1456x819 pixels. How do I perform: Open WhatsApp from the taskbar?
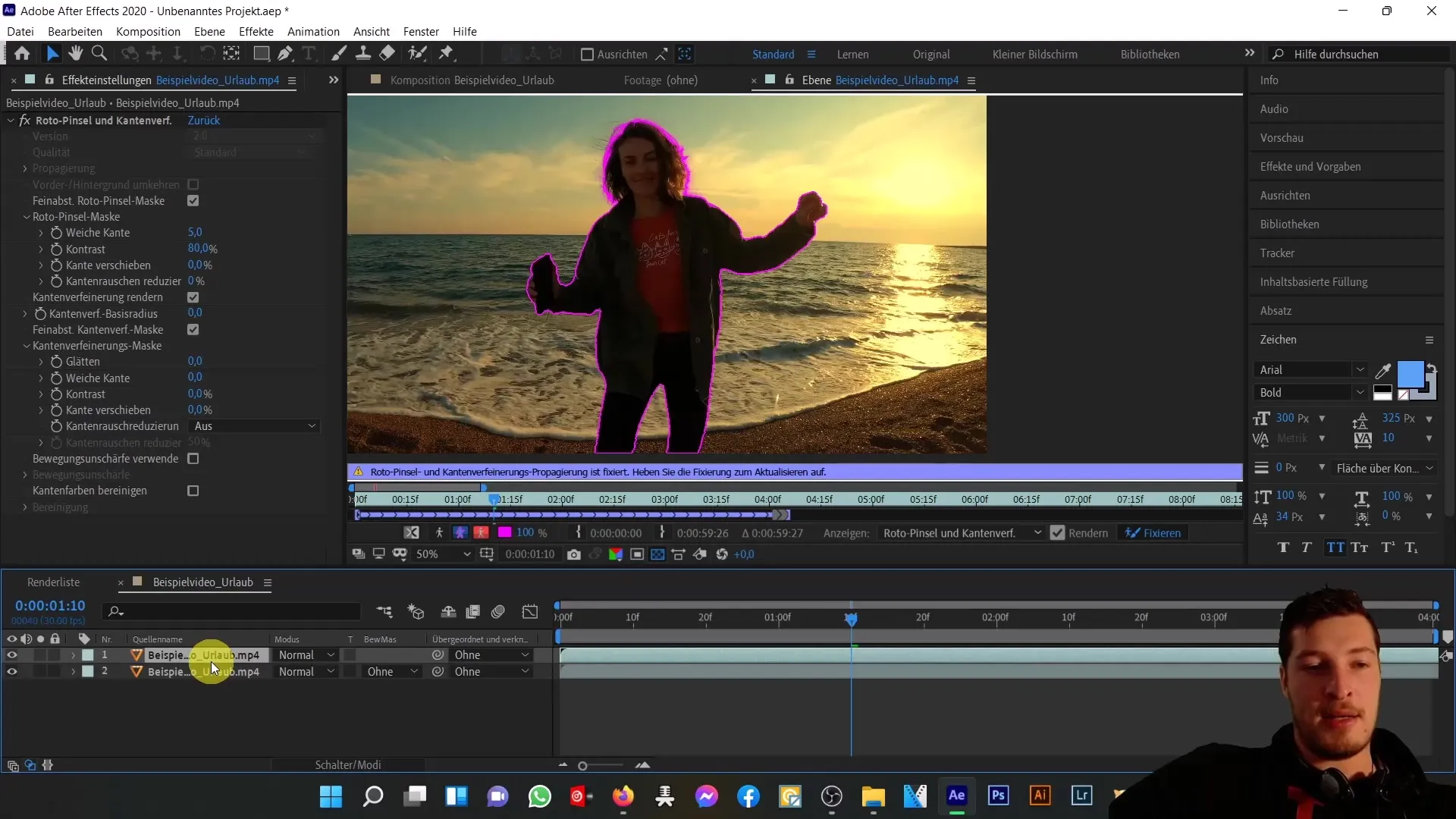click(x=539, y=796)
